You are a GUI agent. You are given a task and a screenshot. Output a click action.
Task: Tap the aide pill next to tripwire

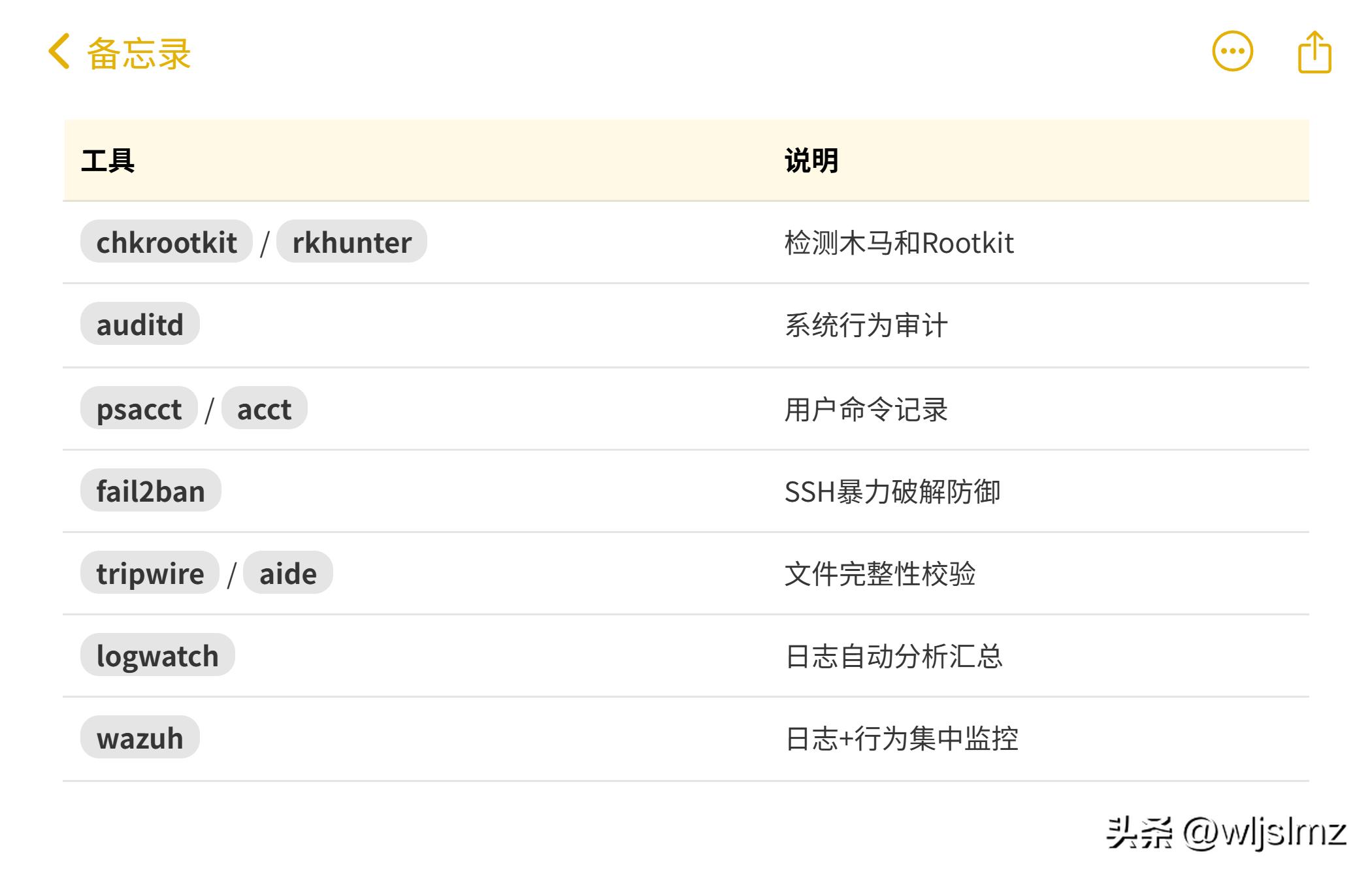(288, 573)
